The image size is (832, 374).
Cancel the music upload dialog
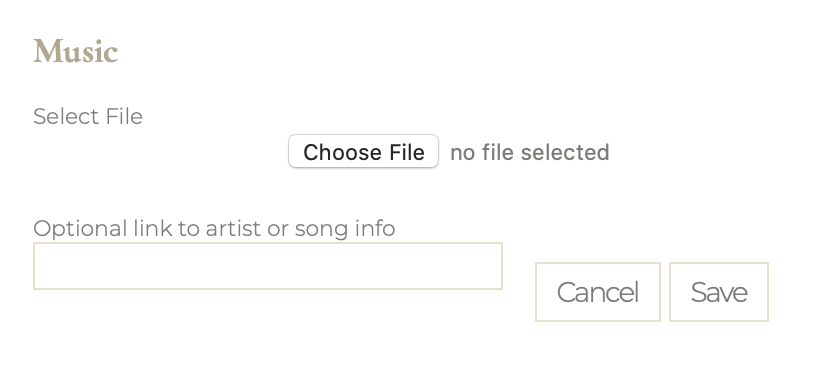(x=598, y=292)
